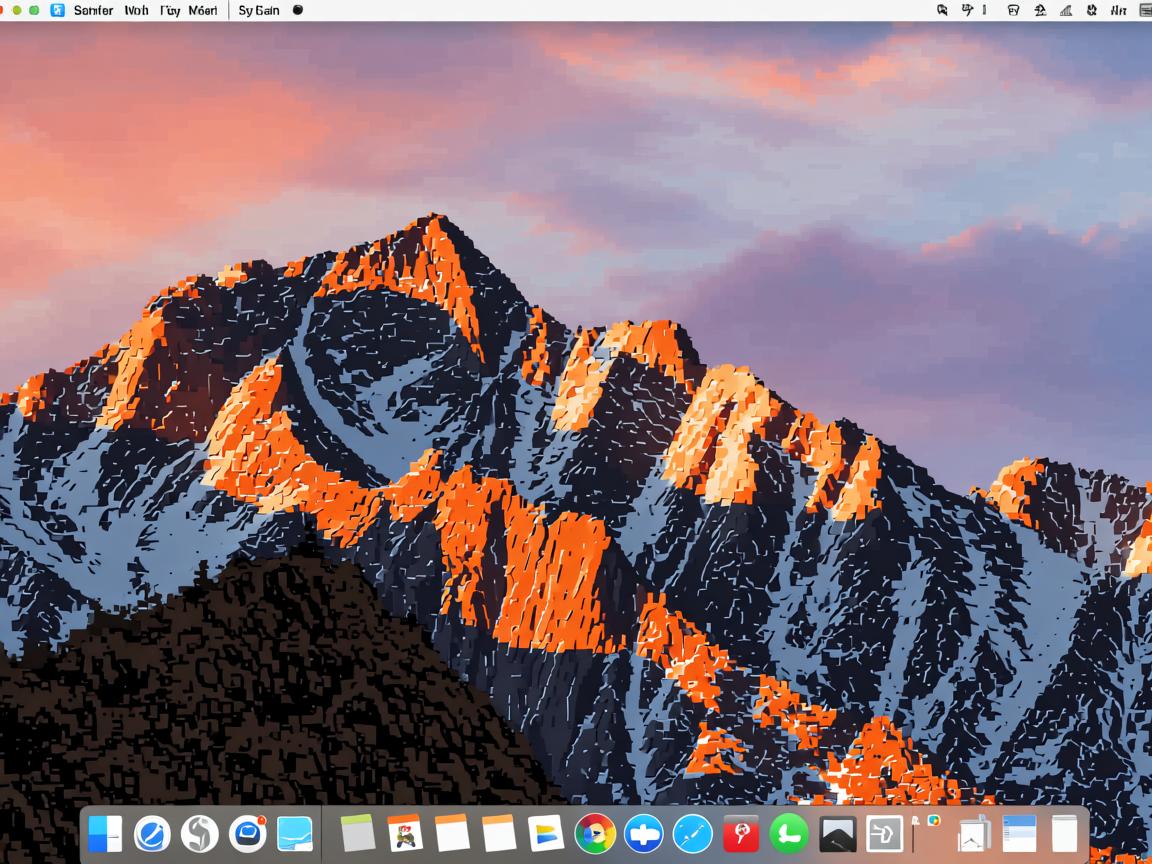
Task: Launch the red app icon in dock
Action: [x=741, y=833]
